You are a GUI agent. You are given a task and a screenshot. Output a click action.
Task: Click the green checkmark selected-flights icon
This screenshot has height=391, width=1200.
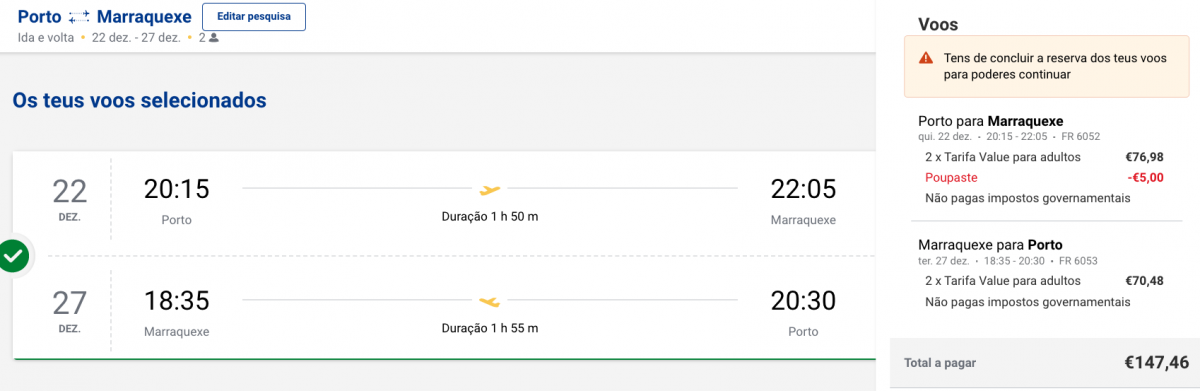tap(14, 256)
